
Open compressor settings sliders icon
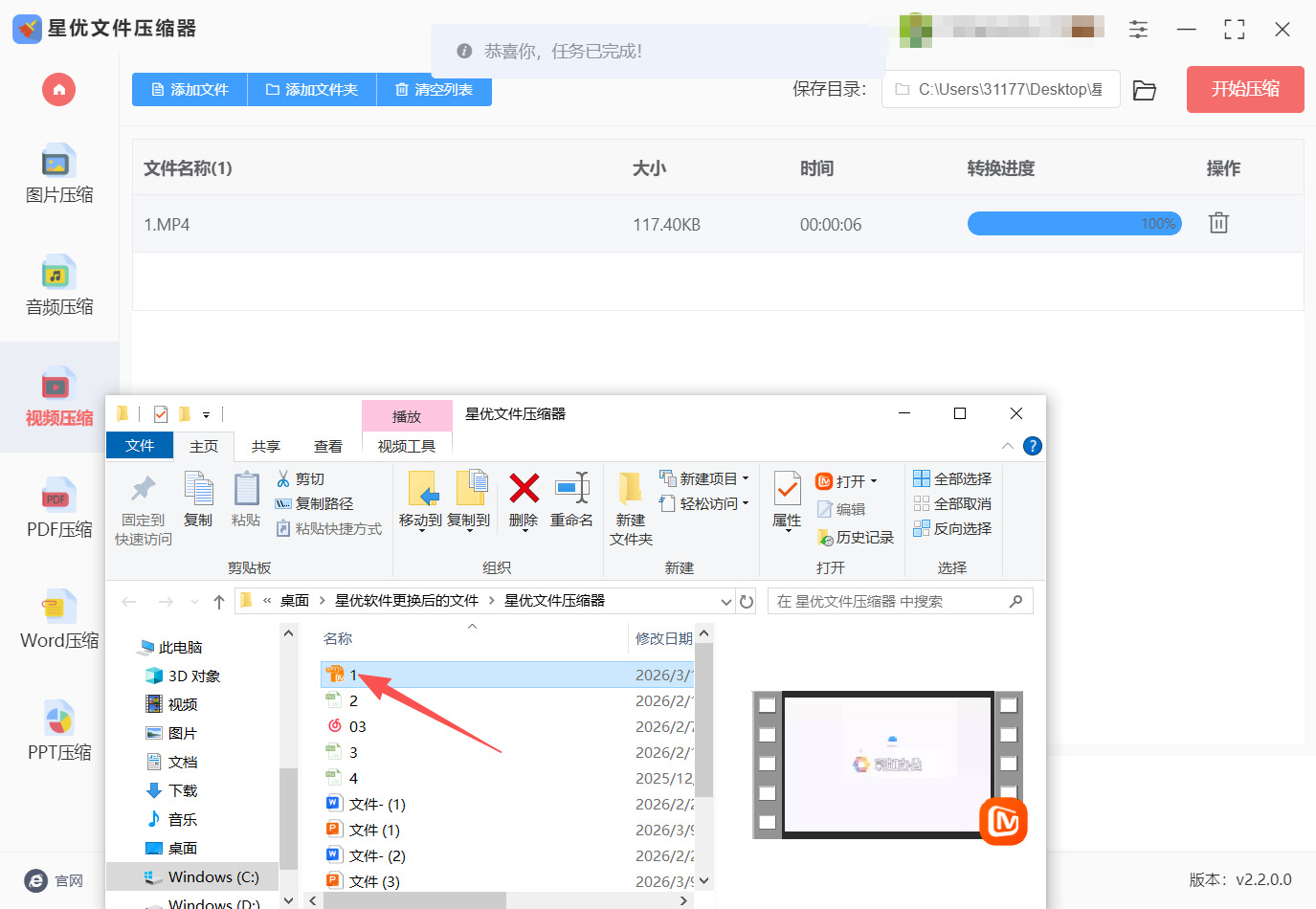click(1138, 30)
